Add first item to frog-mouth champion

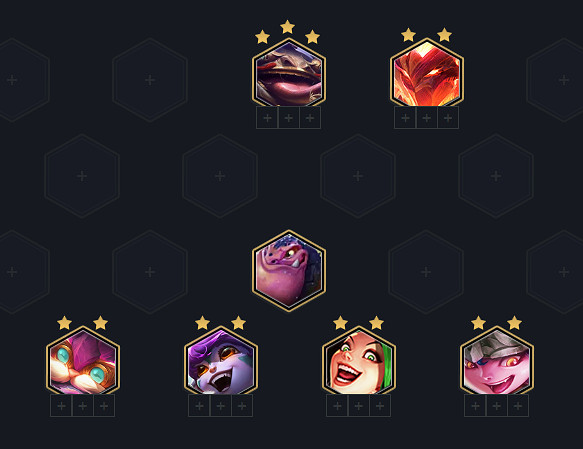click(267, 118)
